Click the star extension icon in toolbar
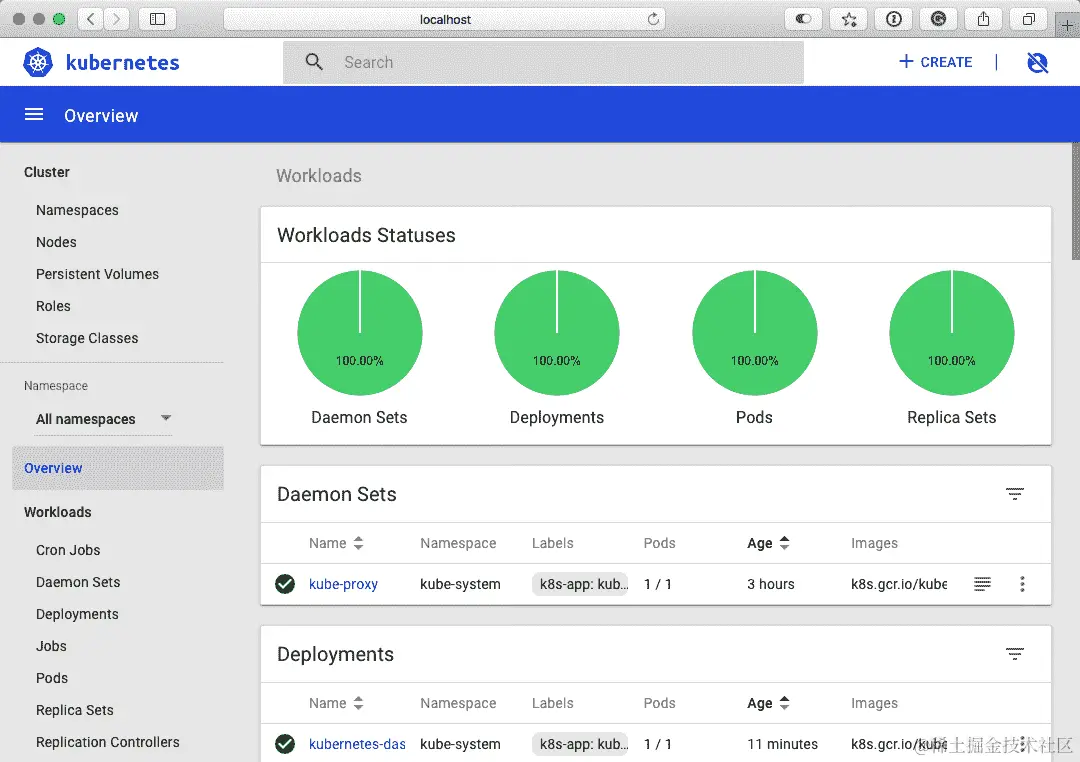This screenshot has width=1080, height=762. pyautogui.click(x=849, y=19)
